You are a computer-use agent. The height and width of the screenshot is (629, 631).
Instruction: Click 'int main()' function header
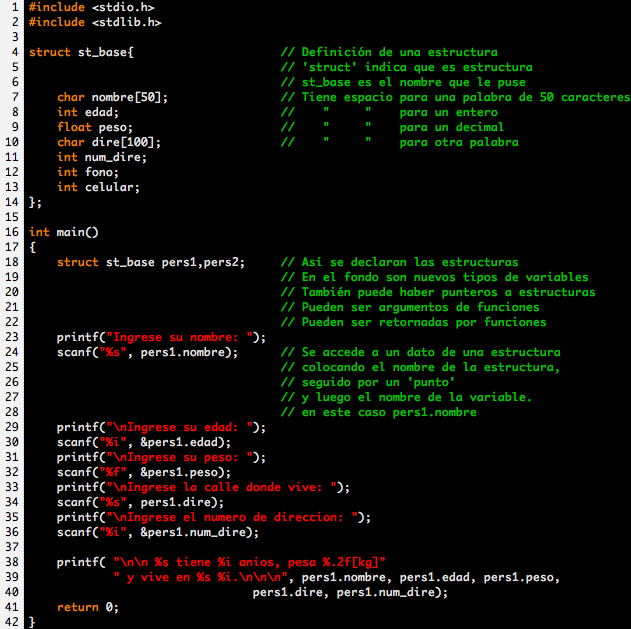click(x=64, y=232)
